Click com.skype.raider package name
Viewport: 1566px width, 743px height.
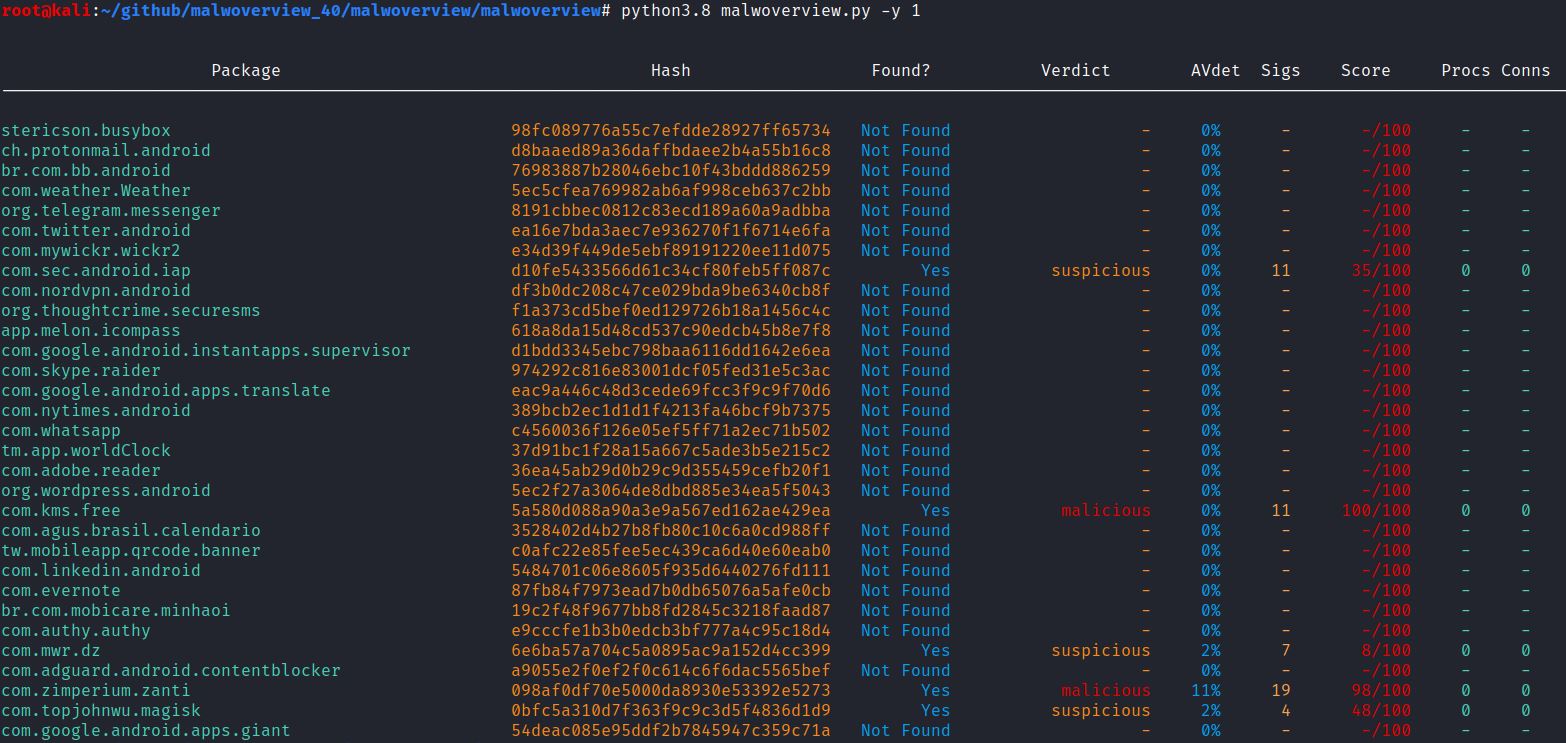(81, 370)
